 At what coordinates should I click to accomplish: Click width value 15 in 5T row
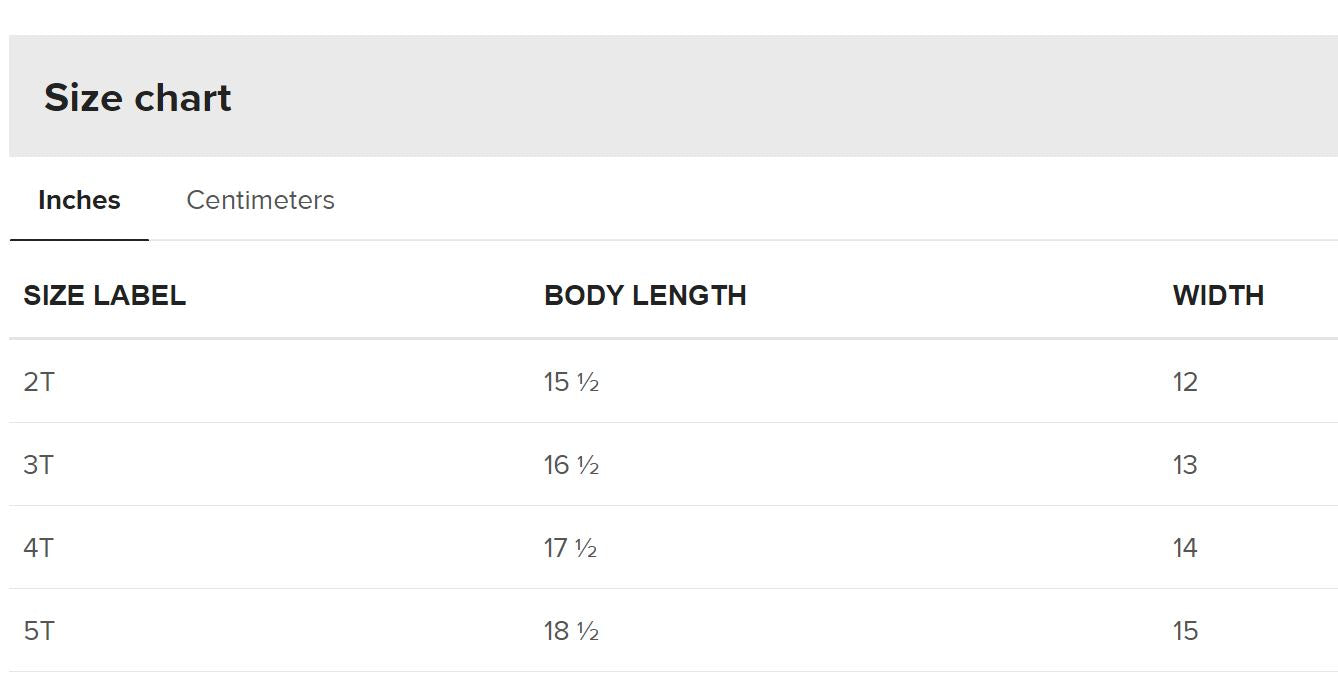(x=1185, y=631)
